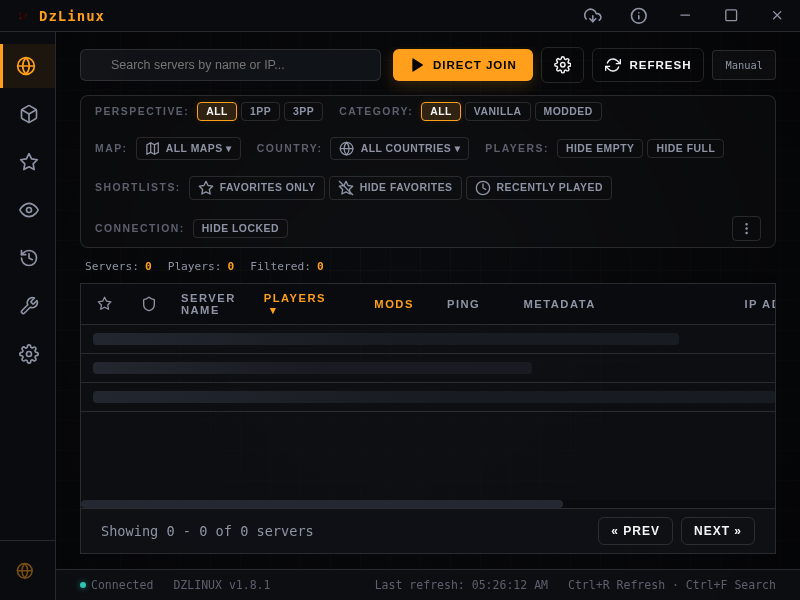Toggle FAVORITES ONLY shortlist

(x=257, y=188)
